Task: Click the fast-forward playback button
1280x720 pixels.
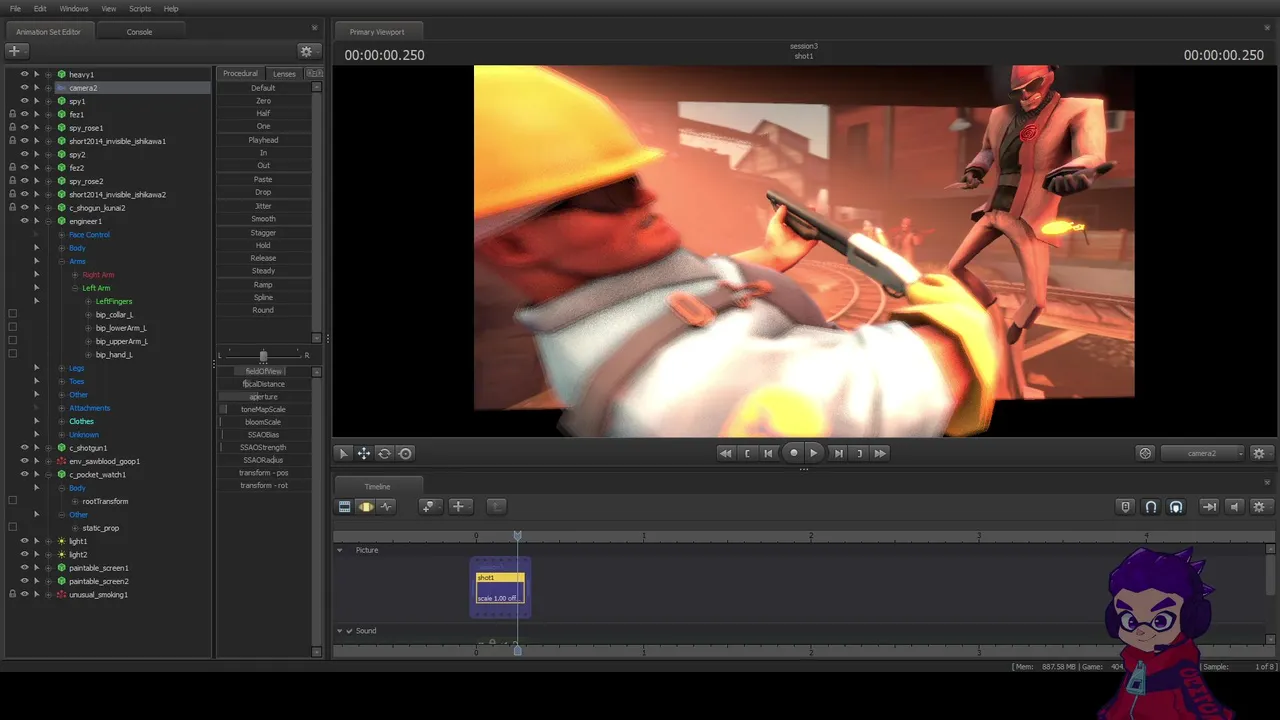Action: click(880, 453)
